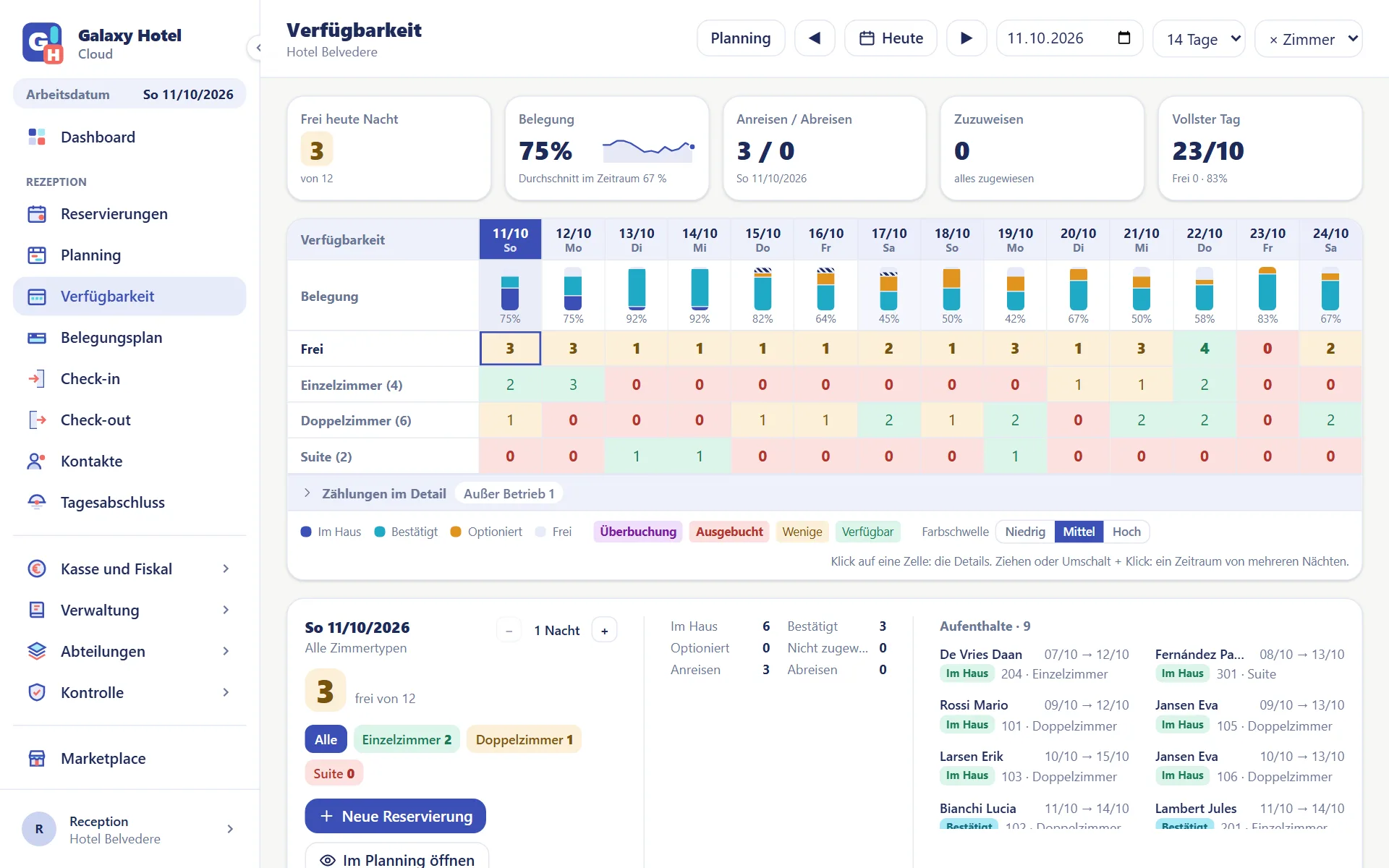This screenshot has height=868, width=1389.
Task: Filter by Alle room types chip
Action: 326,739
